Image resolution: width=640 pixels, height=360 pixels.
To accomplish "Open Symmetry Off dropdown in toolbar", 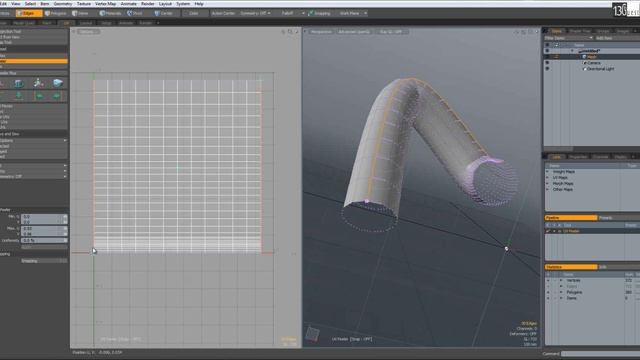I will tap(255, 13).
